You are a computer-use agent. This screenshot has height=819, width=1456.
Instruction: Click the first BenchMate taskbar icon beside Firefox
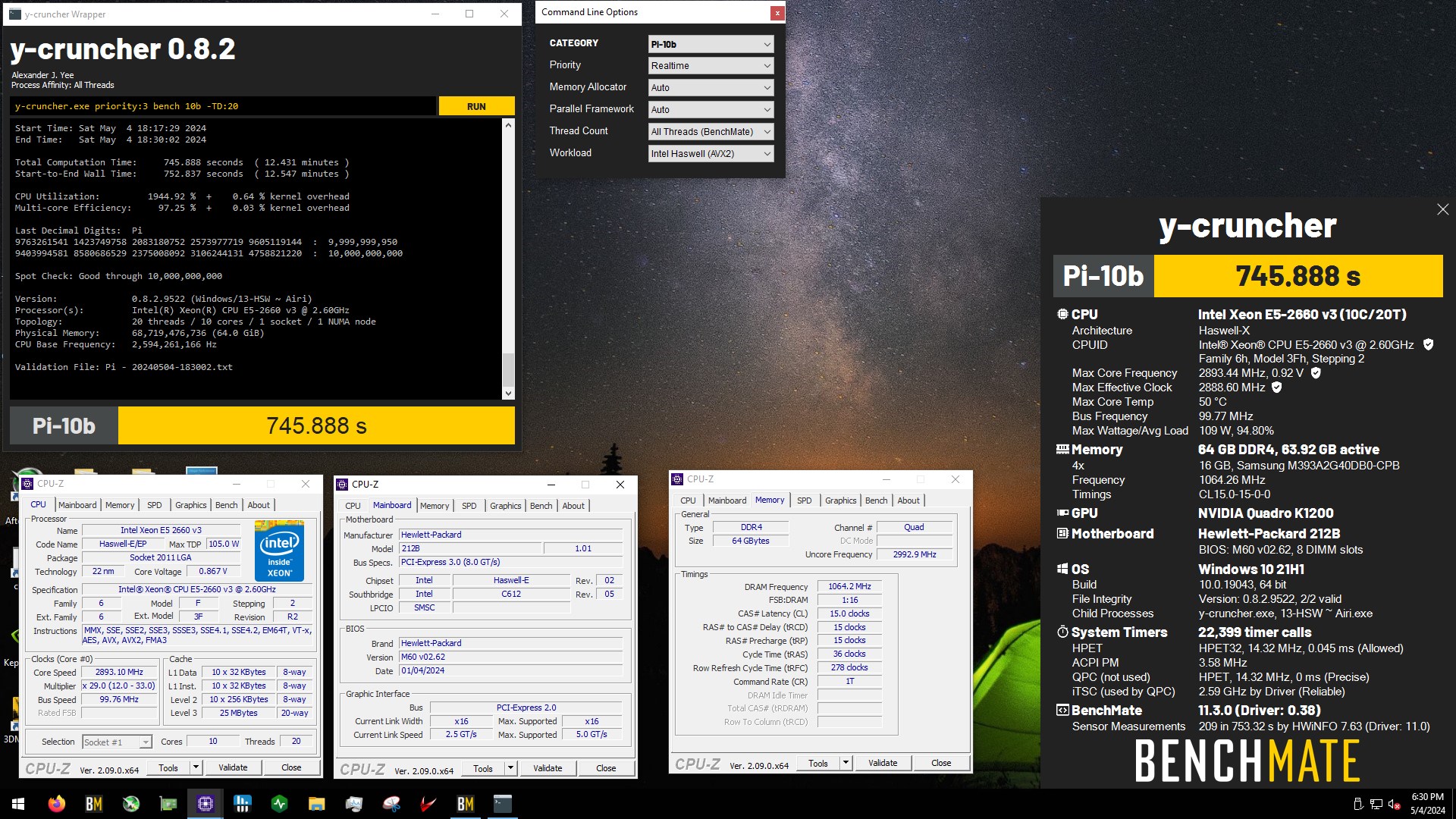(94, 804)
